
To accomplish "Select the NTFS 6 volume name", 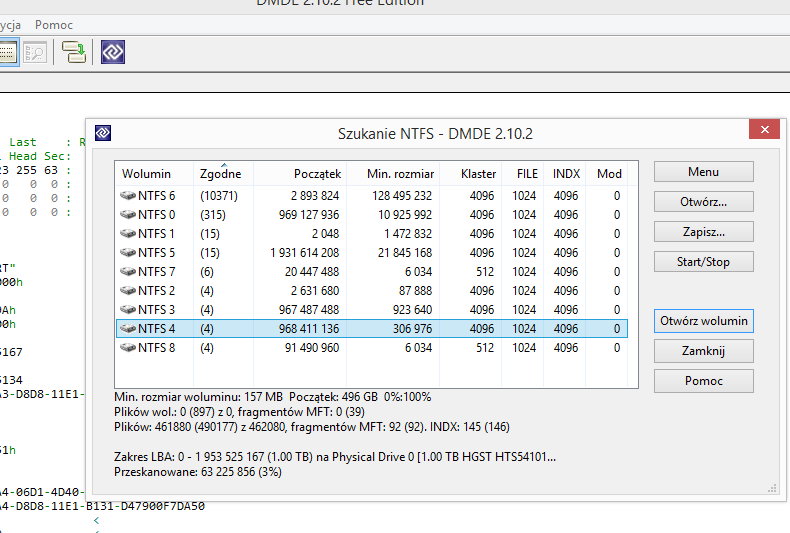I will 156,195.
